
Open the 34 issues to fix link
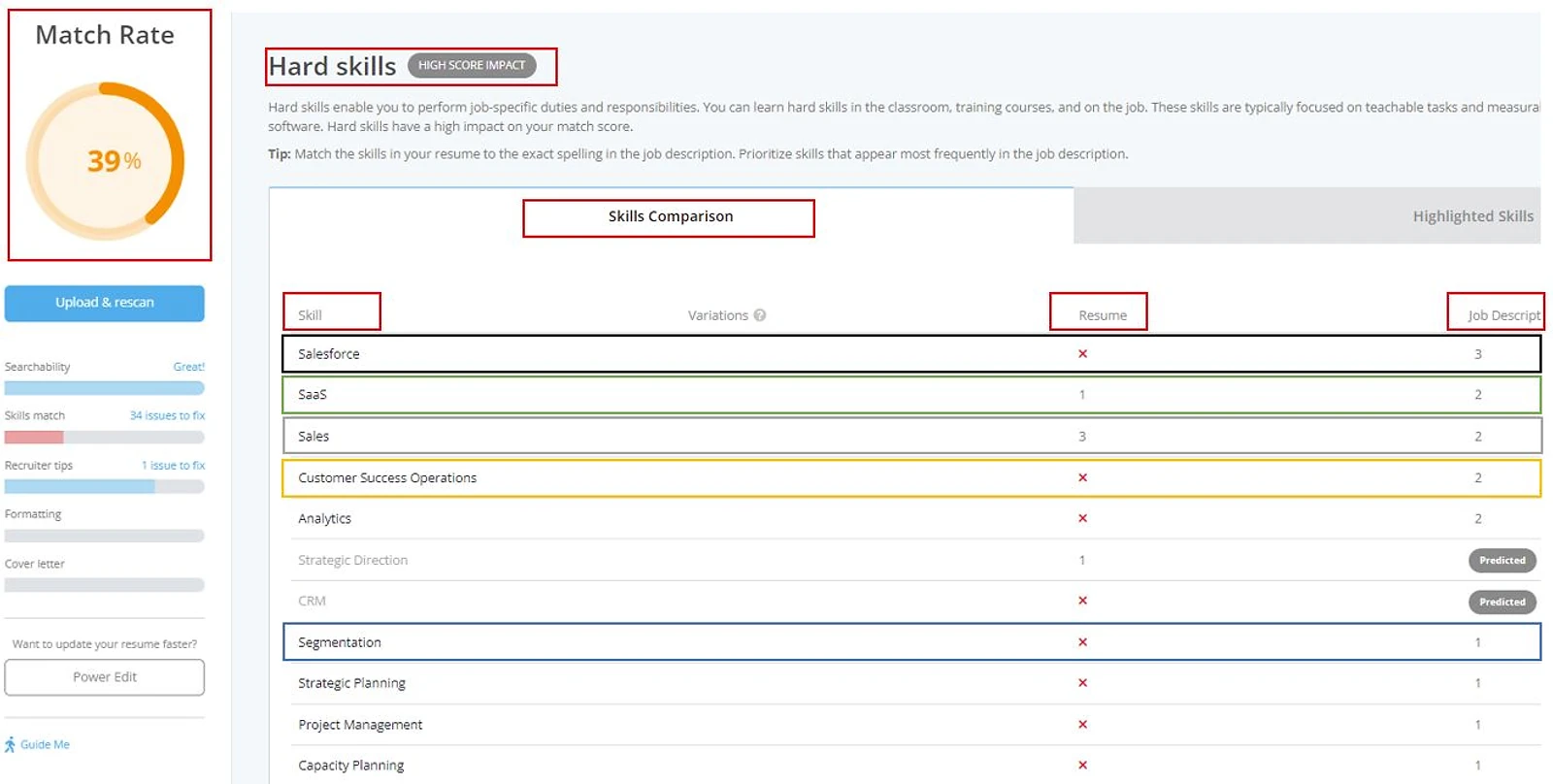(167, 415)
